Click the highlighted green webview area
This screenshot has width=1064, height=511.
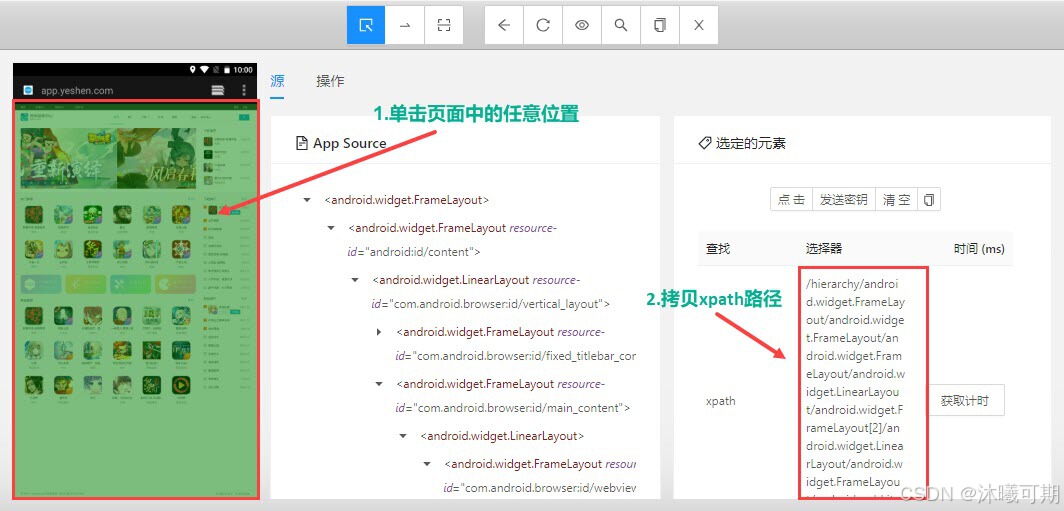[x=136, y=299]
